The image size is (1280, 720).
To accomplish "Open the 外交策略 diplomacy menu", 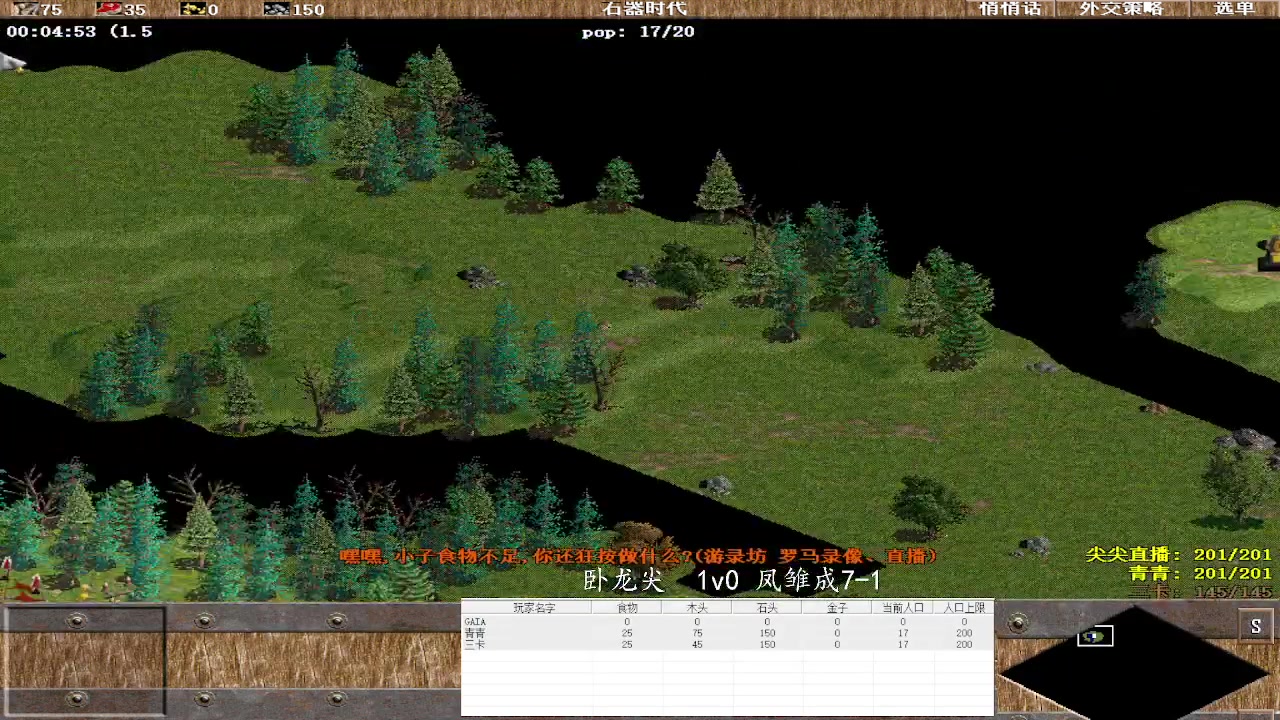I will [1121, 9].
